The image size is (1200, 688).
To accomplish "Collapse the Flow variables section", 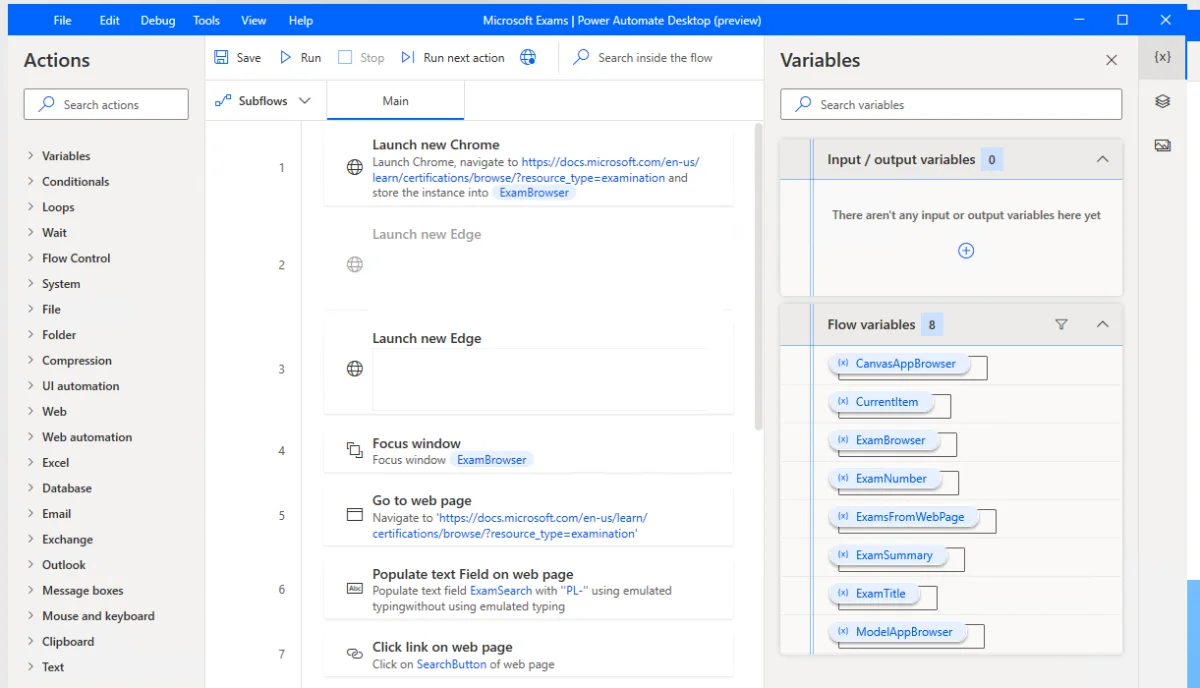I will (x=1102, y=324).
